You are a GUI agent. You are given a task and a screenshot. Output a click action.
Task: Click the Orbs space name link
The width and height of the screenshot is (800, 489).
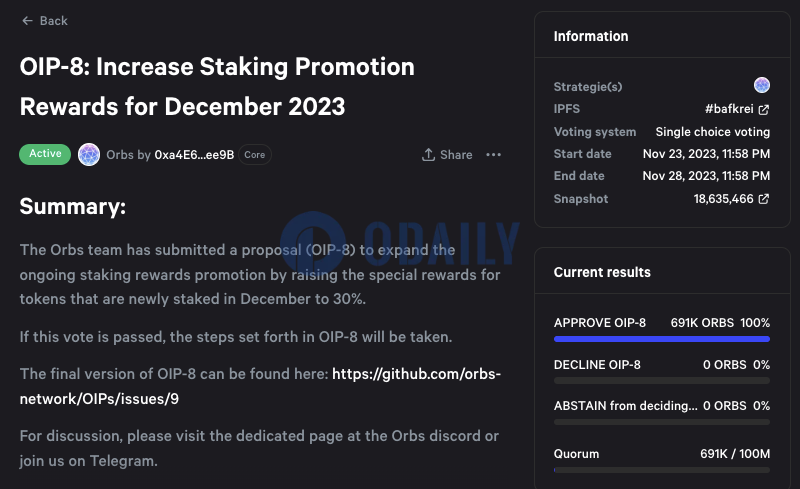click(120, 155)
